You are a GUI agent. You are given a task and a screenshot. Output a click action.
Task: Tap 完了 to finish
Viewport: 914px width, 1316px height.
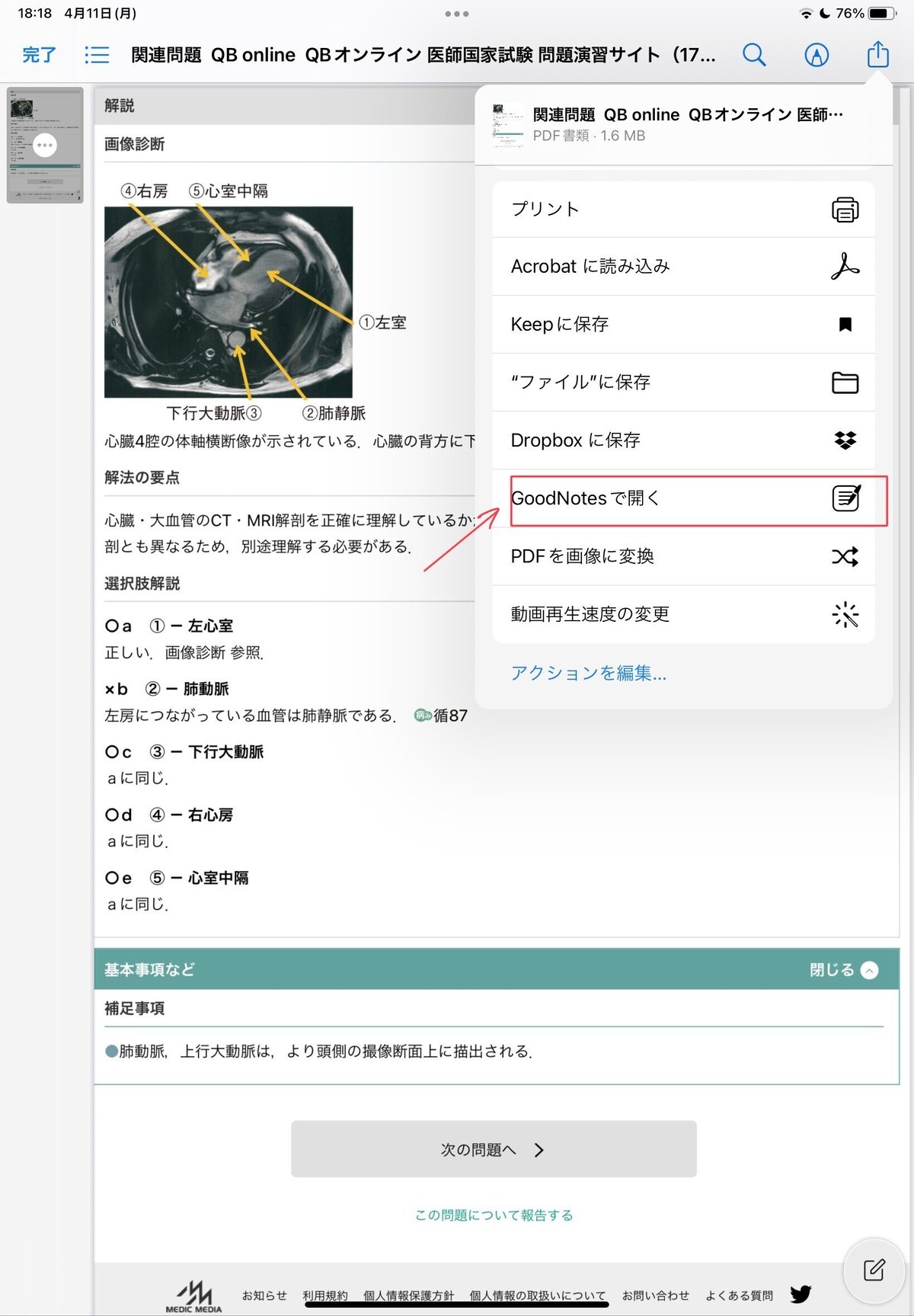(x=39, y=55)
